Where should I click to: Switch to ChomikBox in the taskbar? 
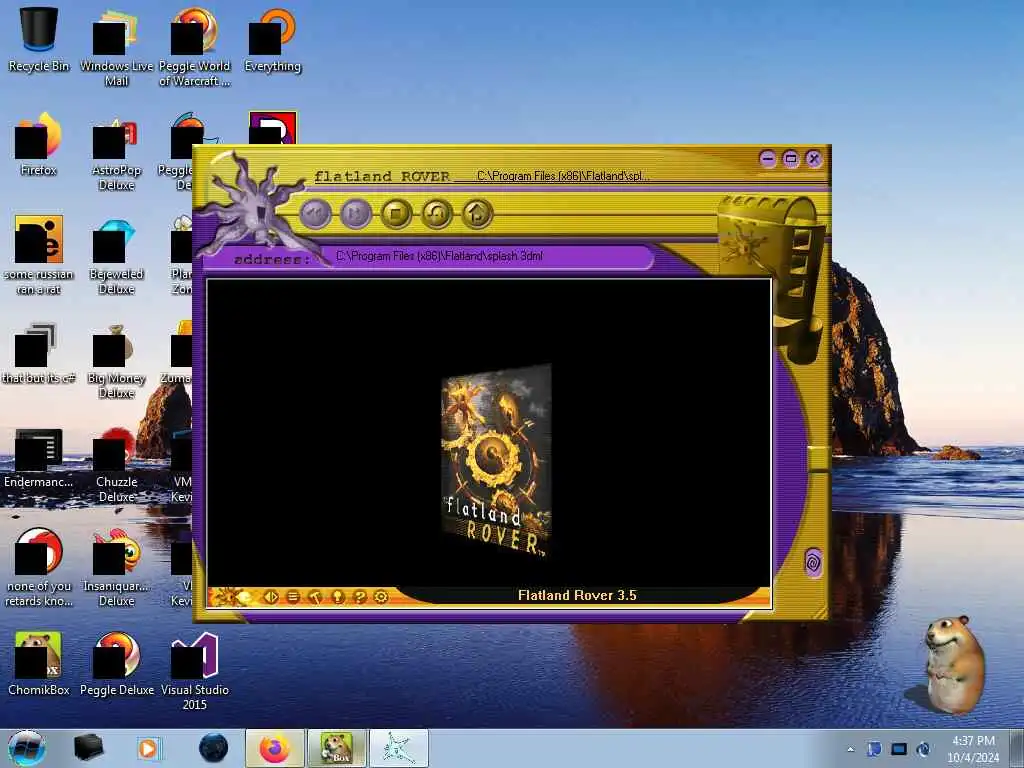click(x=336, y=748)
